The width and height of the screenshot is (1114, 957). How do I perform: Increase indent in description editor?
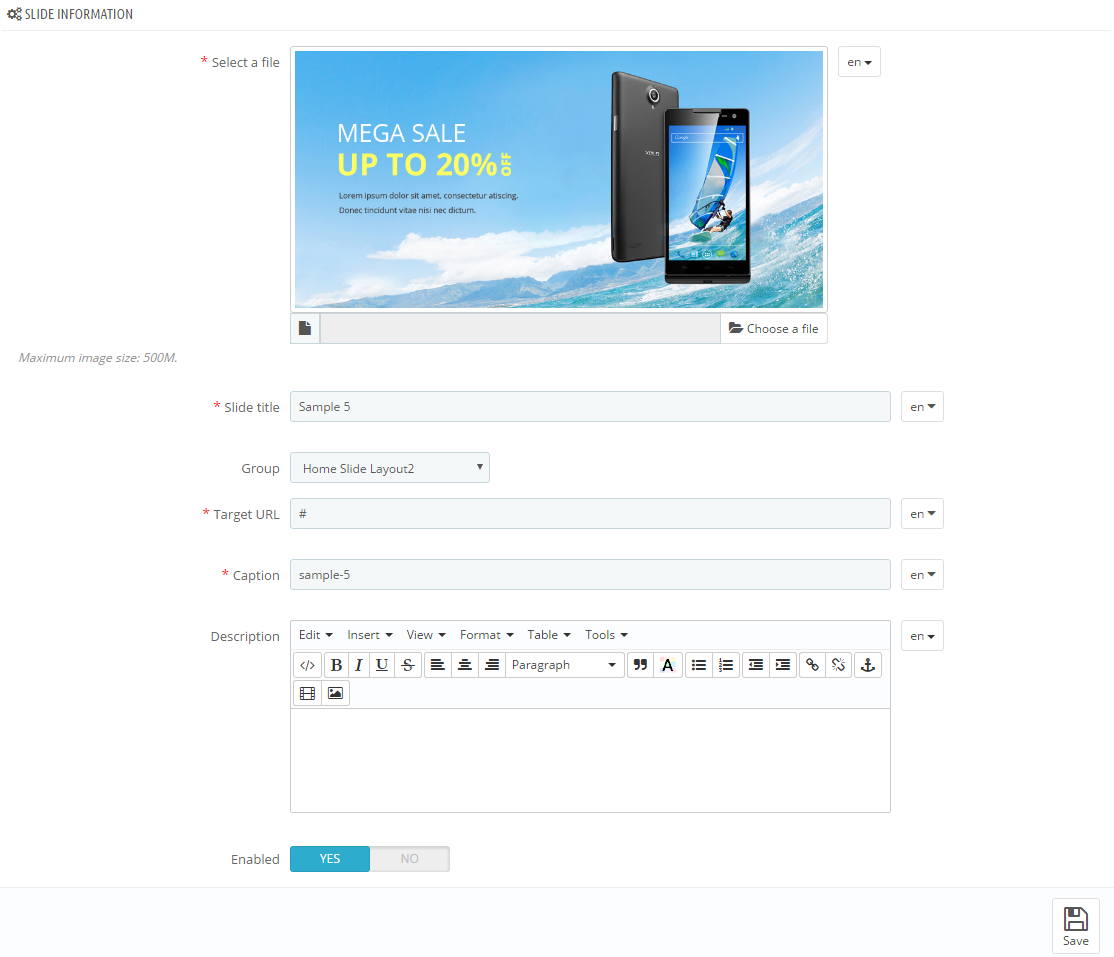click(783, 665)
